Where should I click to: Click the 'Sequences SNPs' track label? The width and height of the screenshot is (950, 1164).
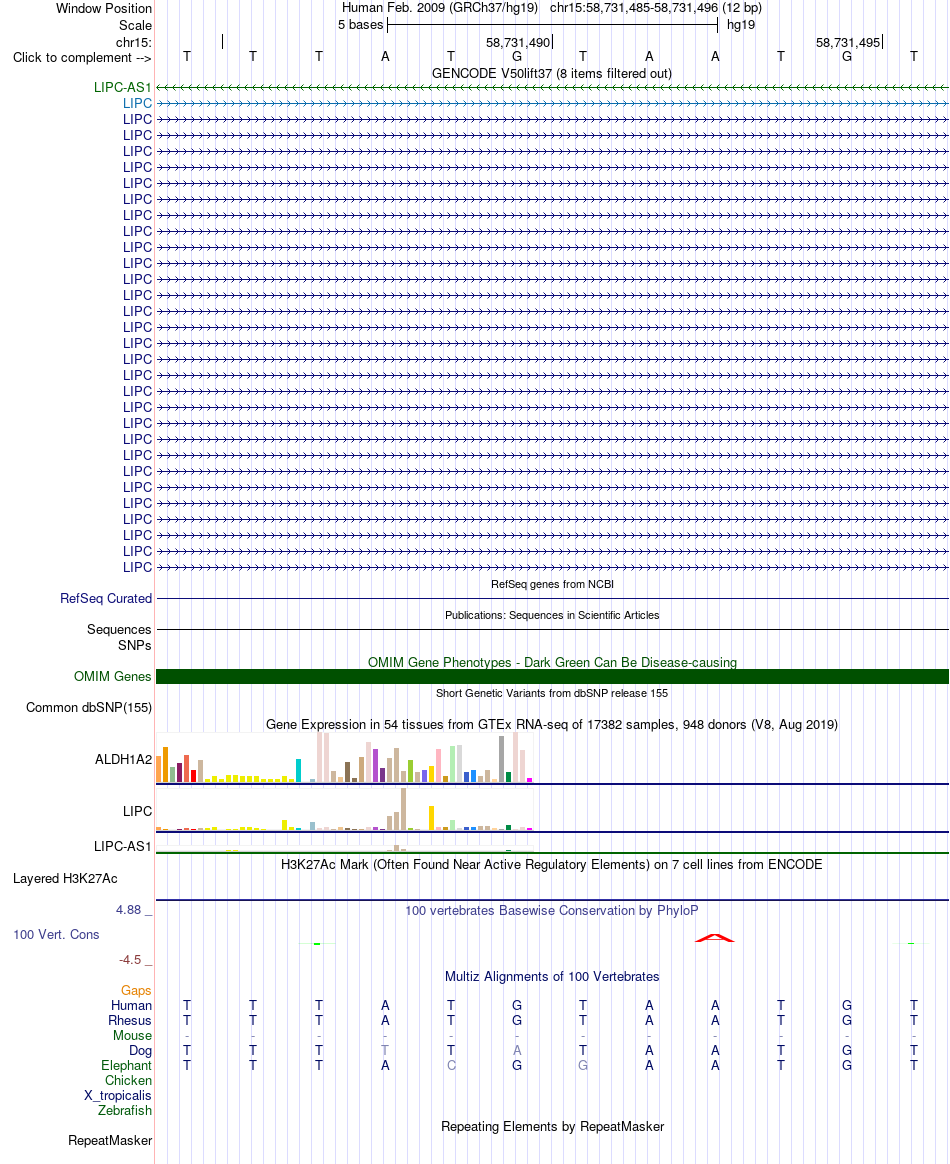pyautogui.click(x=119, y=638)
